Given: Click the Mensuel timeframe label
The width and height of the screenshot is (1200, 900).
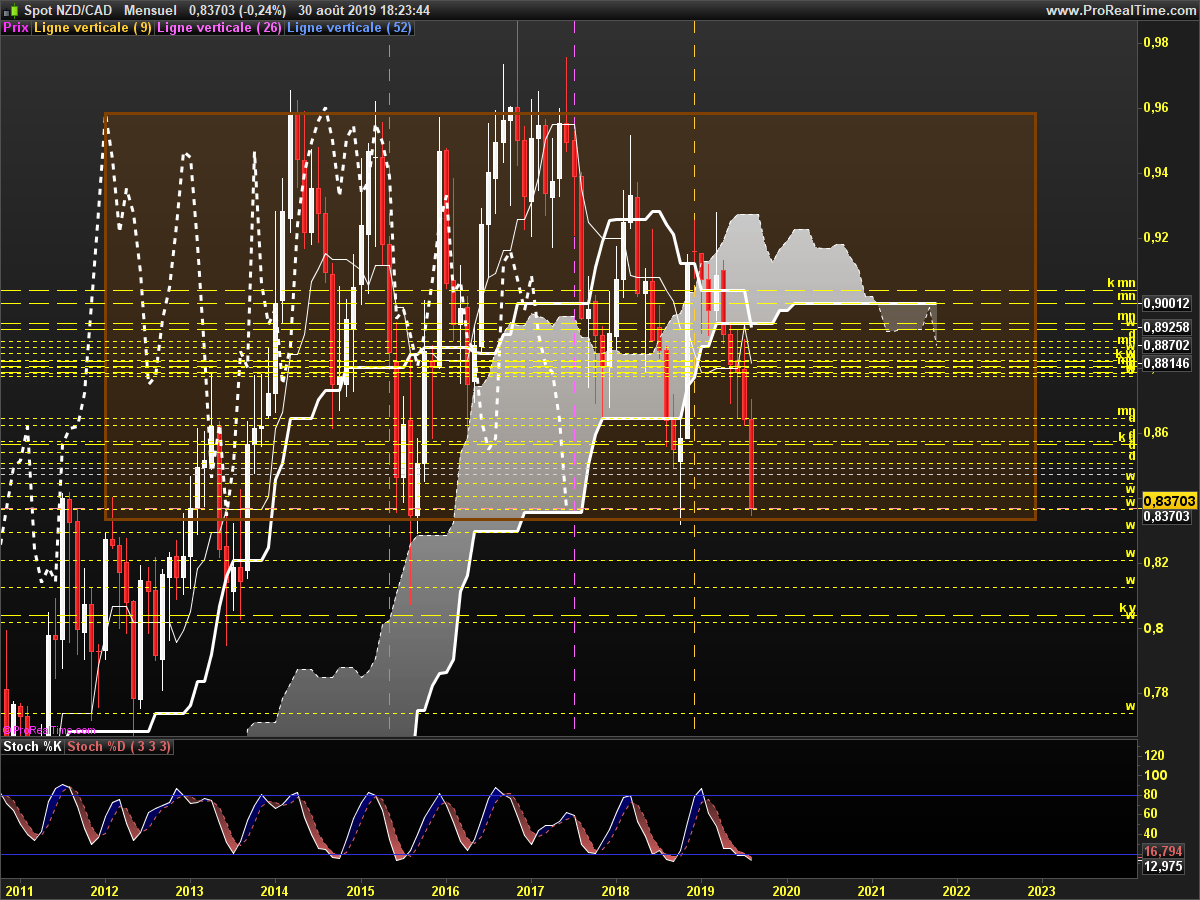Looking at the screenshot, I should 149,10.
